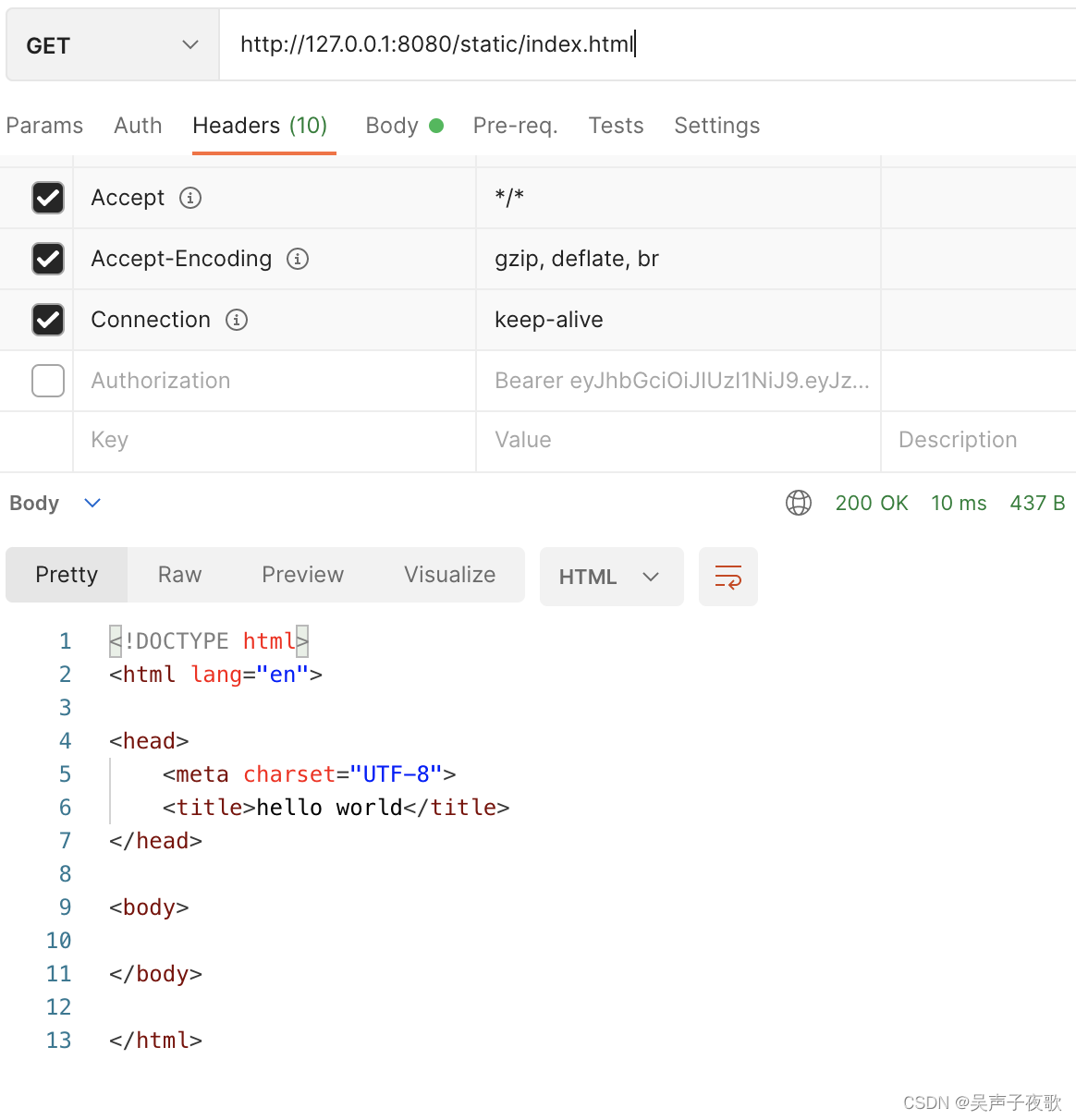The height and width of the screenshot is (1120, 1076).
Task: Click the 200 OK status
Action: pyautogui.click(x=872, y=504)
